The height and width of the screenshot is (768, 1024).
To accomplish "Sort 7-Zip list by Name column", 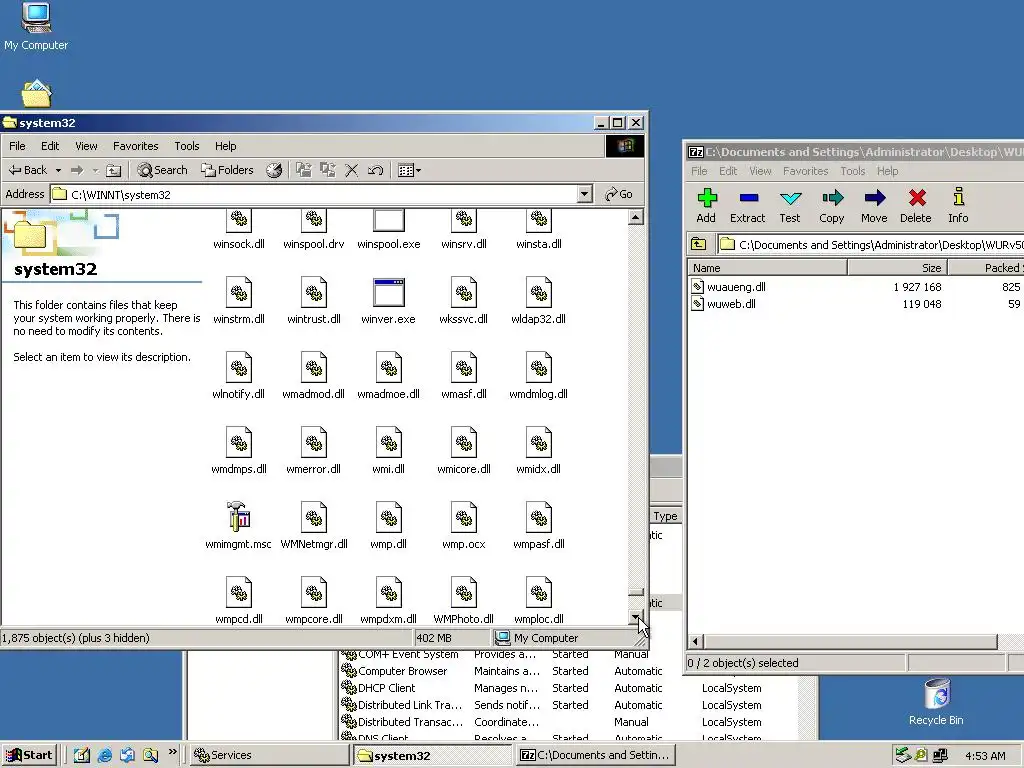I will [767, 268].
